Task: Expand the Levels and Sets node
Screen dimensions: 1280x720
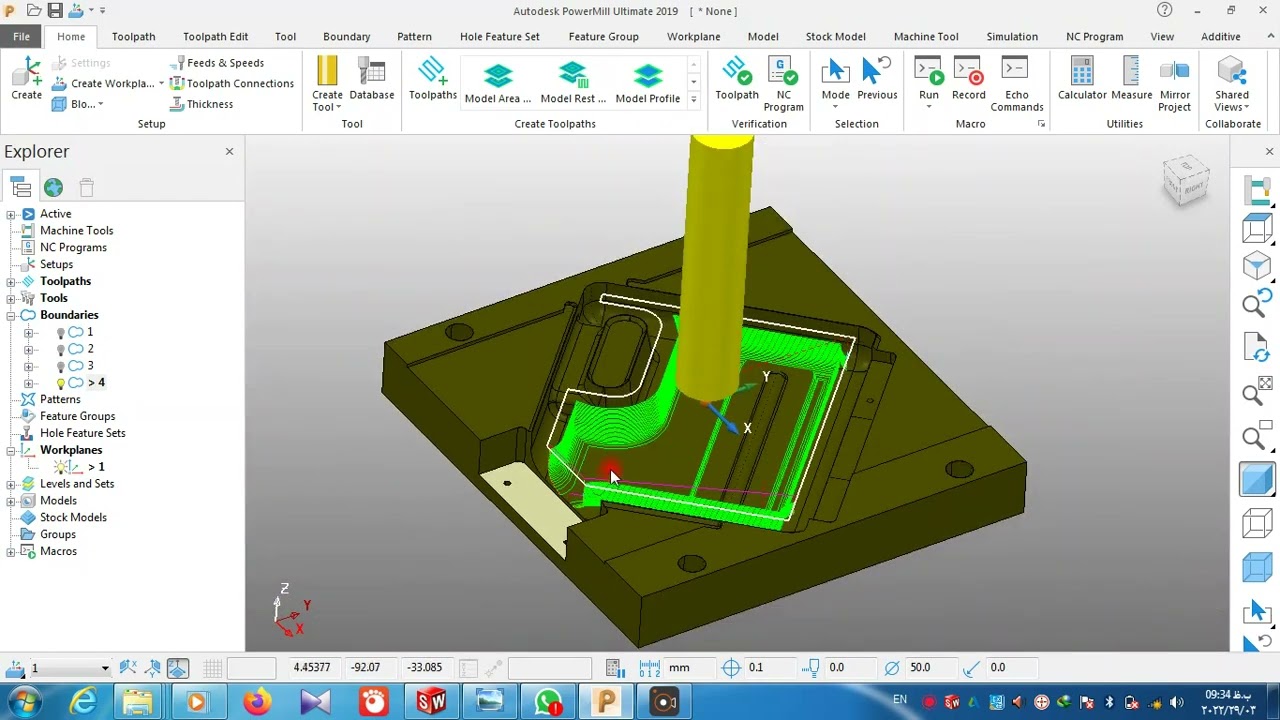Action: point(11,485)
